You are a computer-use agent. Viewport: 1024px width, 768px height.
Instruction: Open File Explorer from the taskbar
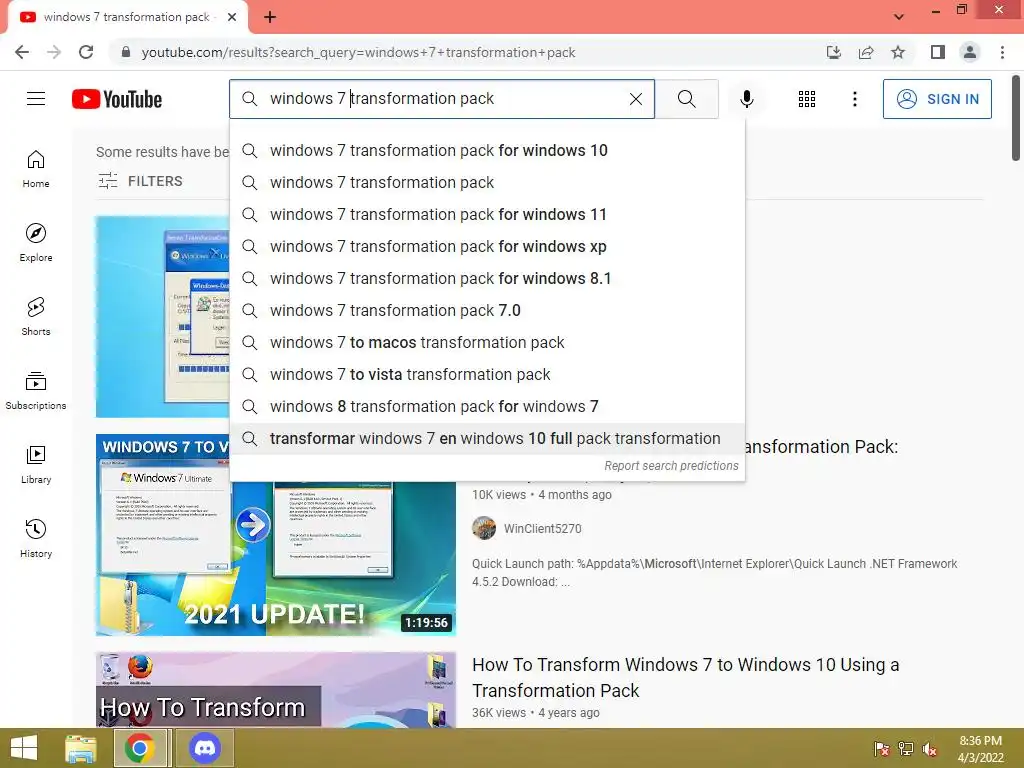(x=81, y=748)
